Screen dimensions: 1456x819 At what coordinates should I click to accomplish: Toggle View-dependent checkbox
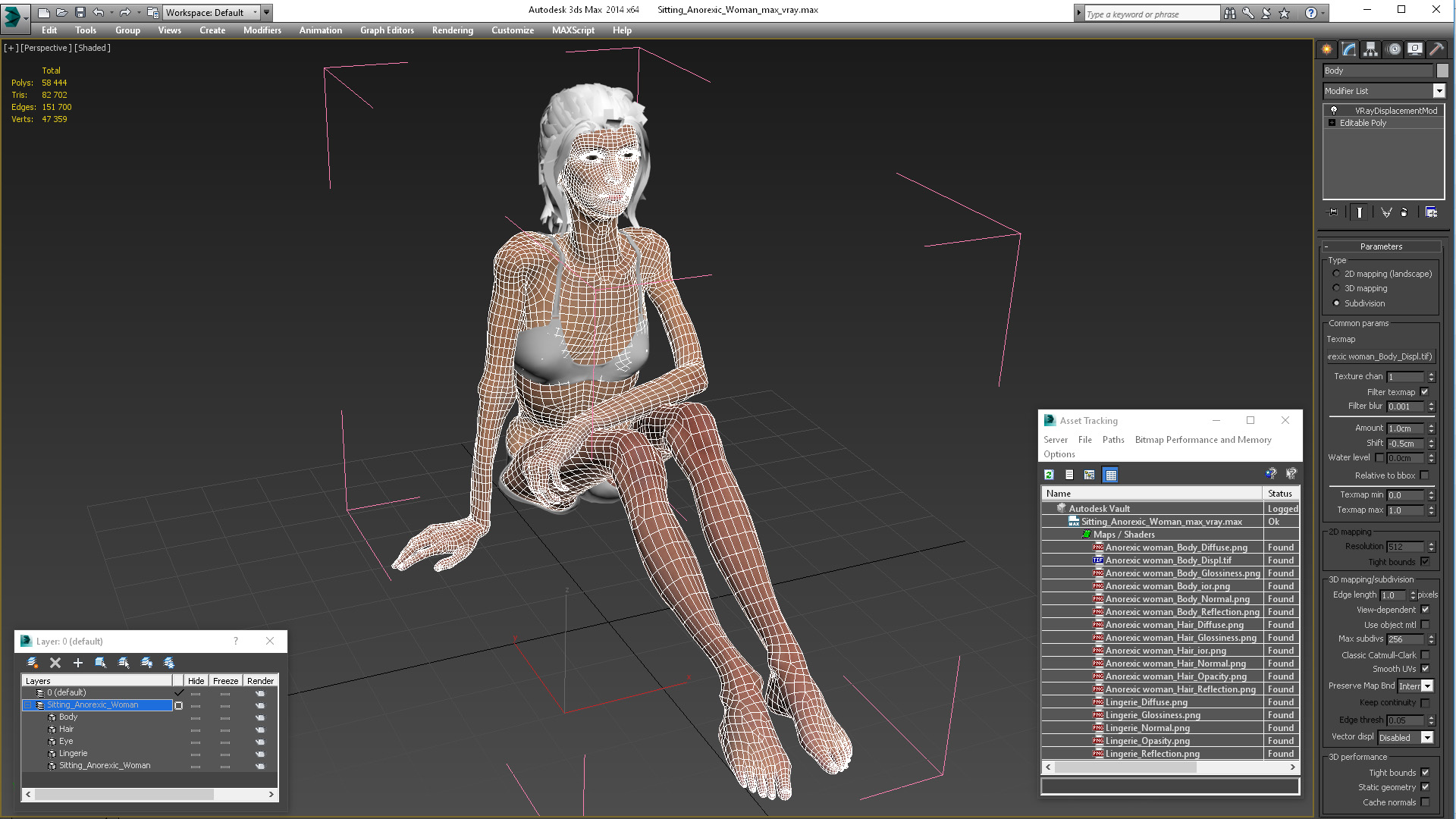pyautogui.click(x=1425, y=610)
